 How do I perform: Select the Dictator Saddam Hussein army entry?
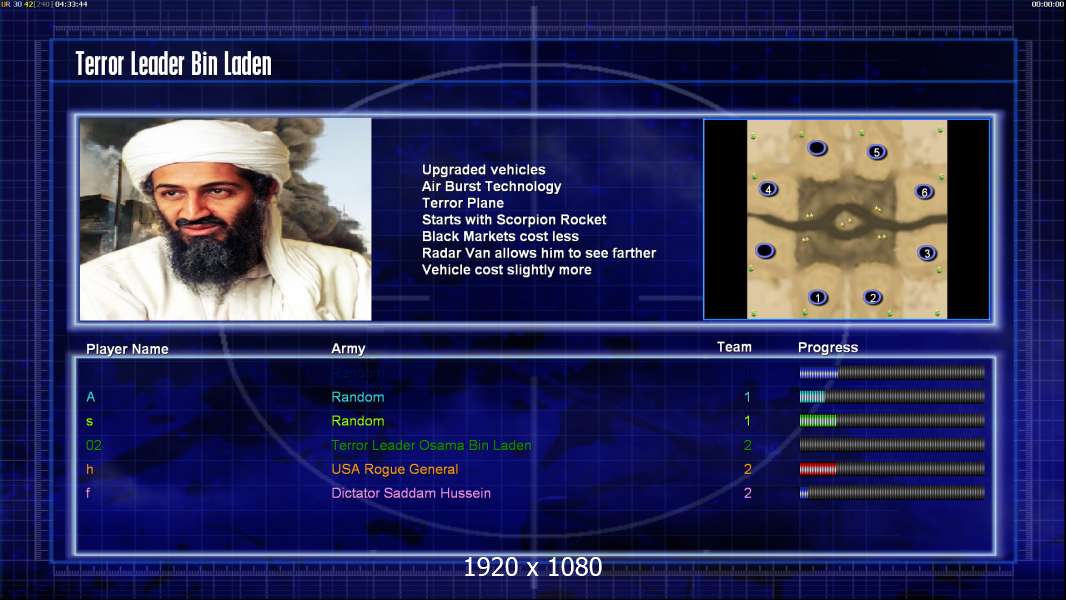411,493
